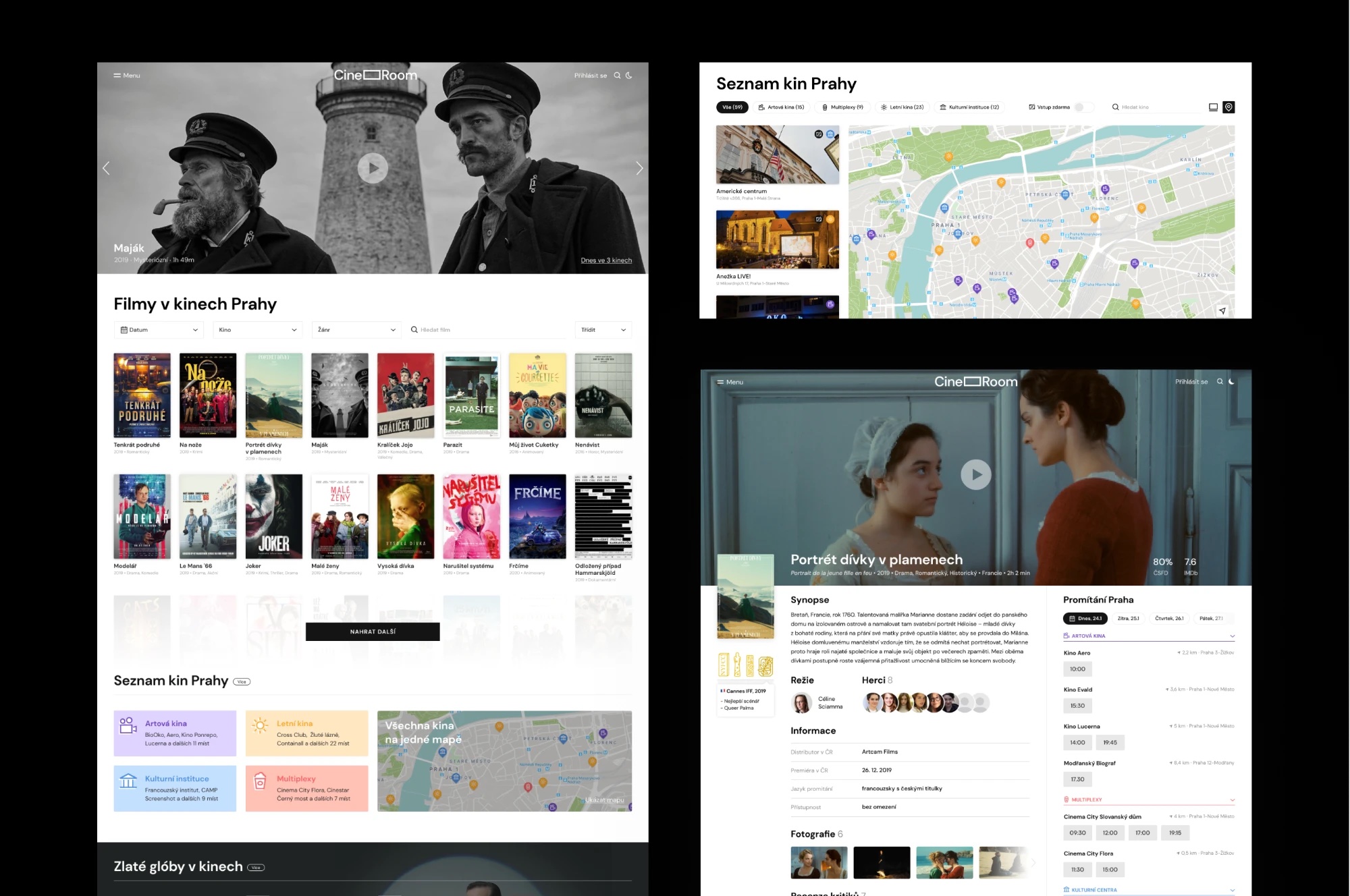Screen dimensions: 1350x896
Task: Switch to list view icon in cinema list
Action: 1213,107
